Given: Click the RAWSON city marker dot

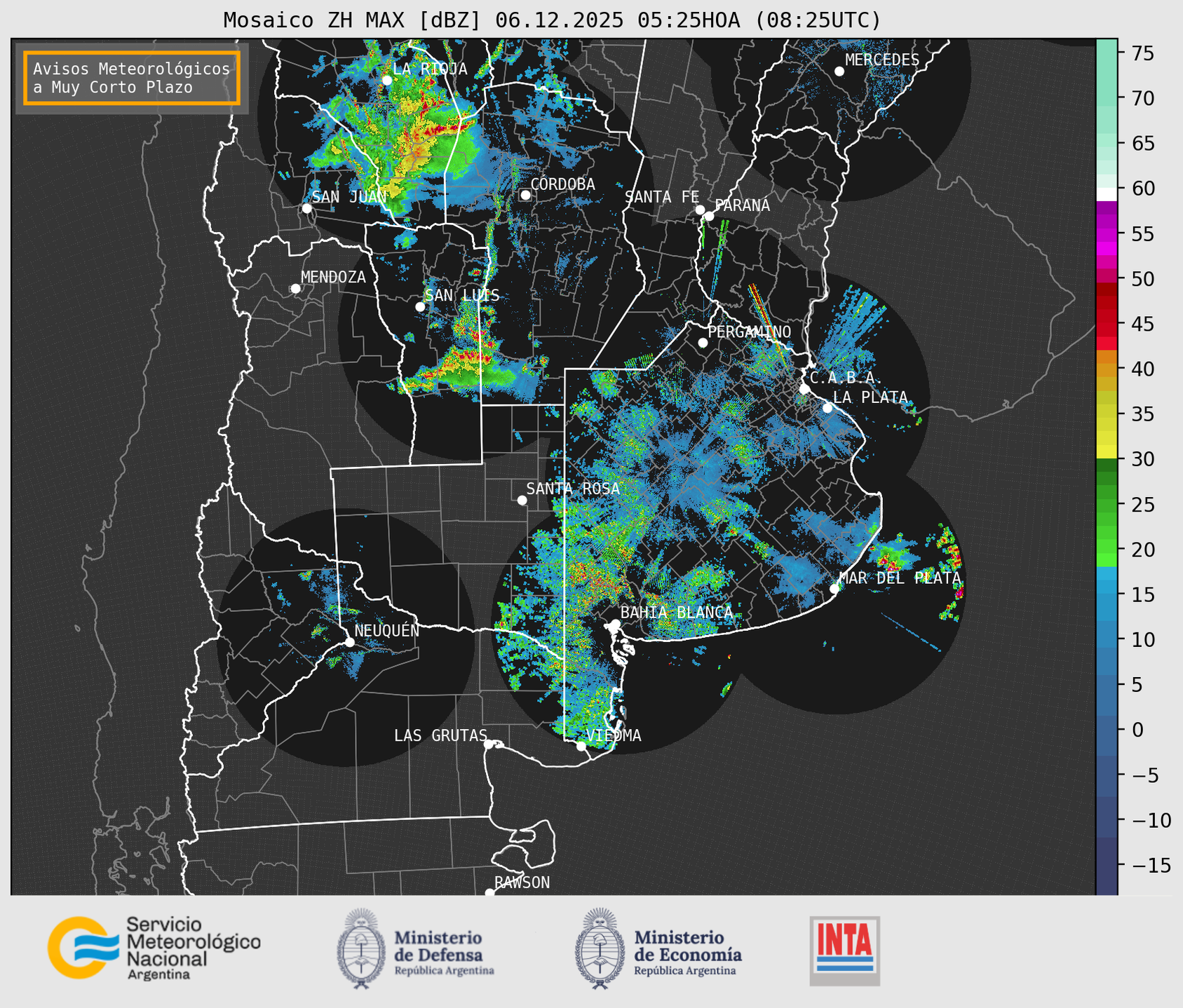Looking at the screenshot, I should (489, 893).
